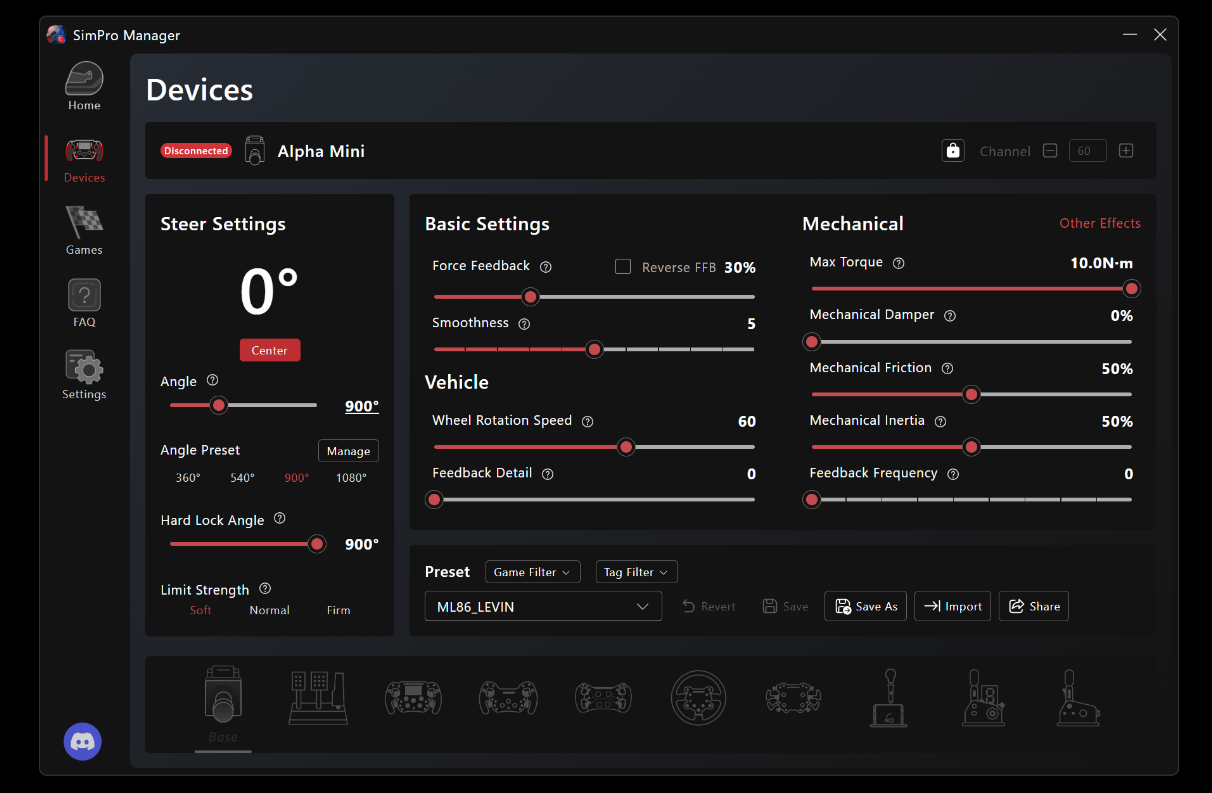This screenshot has height=793, width=1212.
Task: Click the Feedback Detail slider handle
Action: pyautogui.click(x=434, y=499)
